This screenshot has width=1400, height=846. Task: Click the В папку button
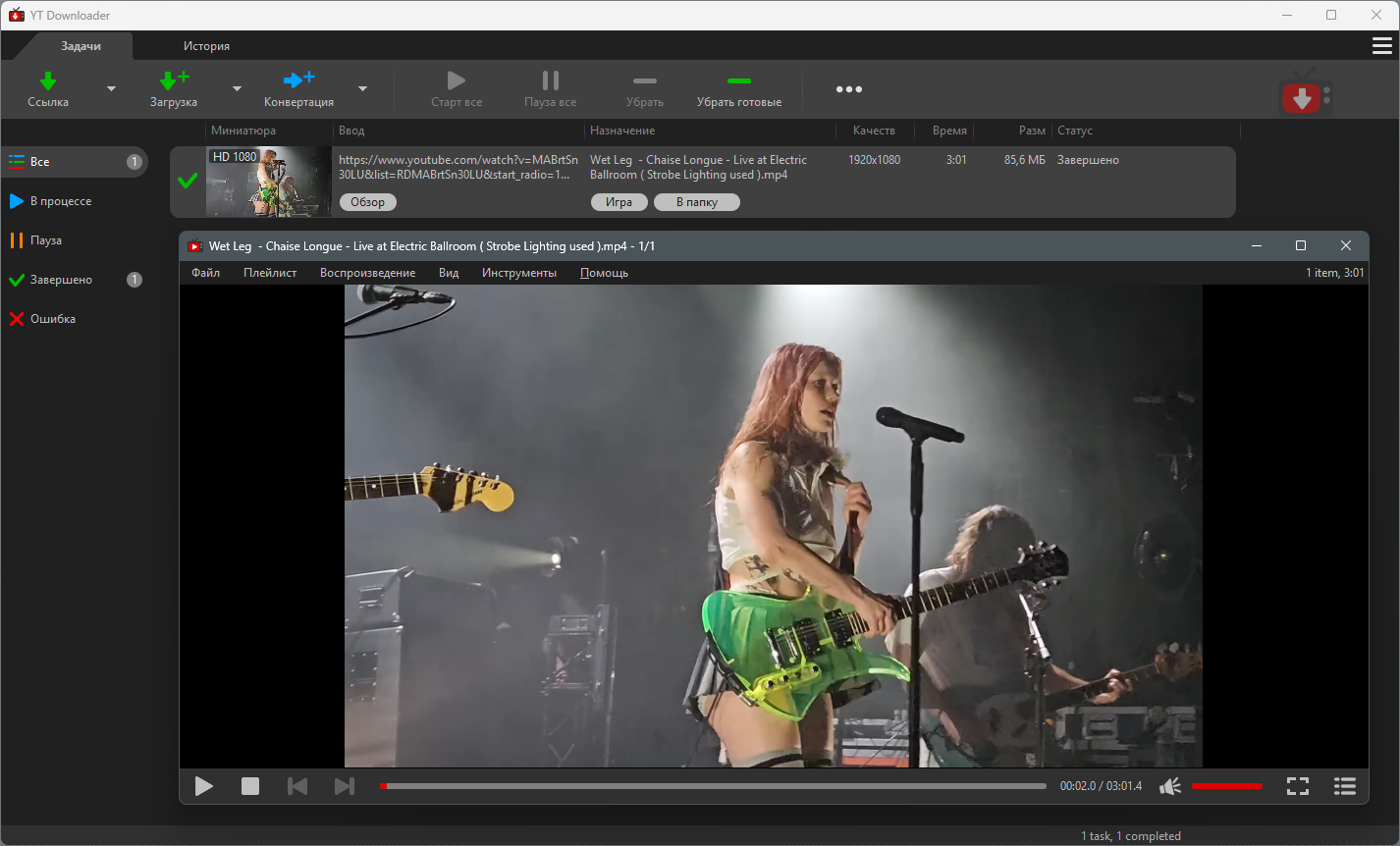coord(696,202)
